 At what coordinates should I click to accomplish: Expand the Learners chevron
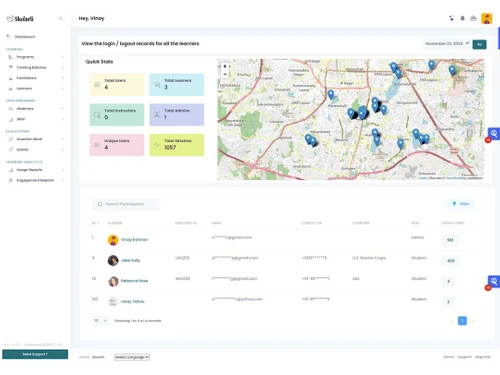63,89
